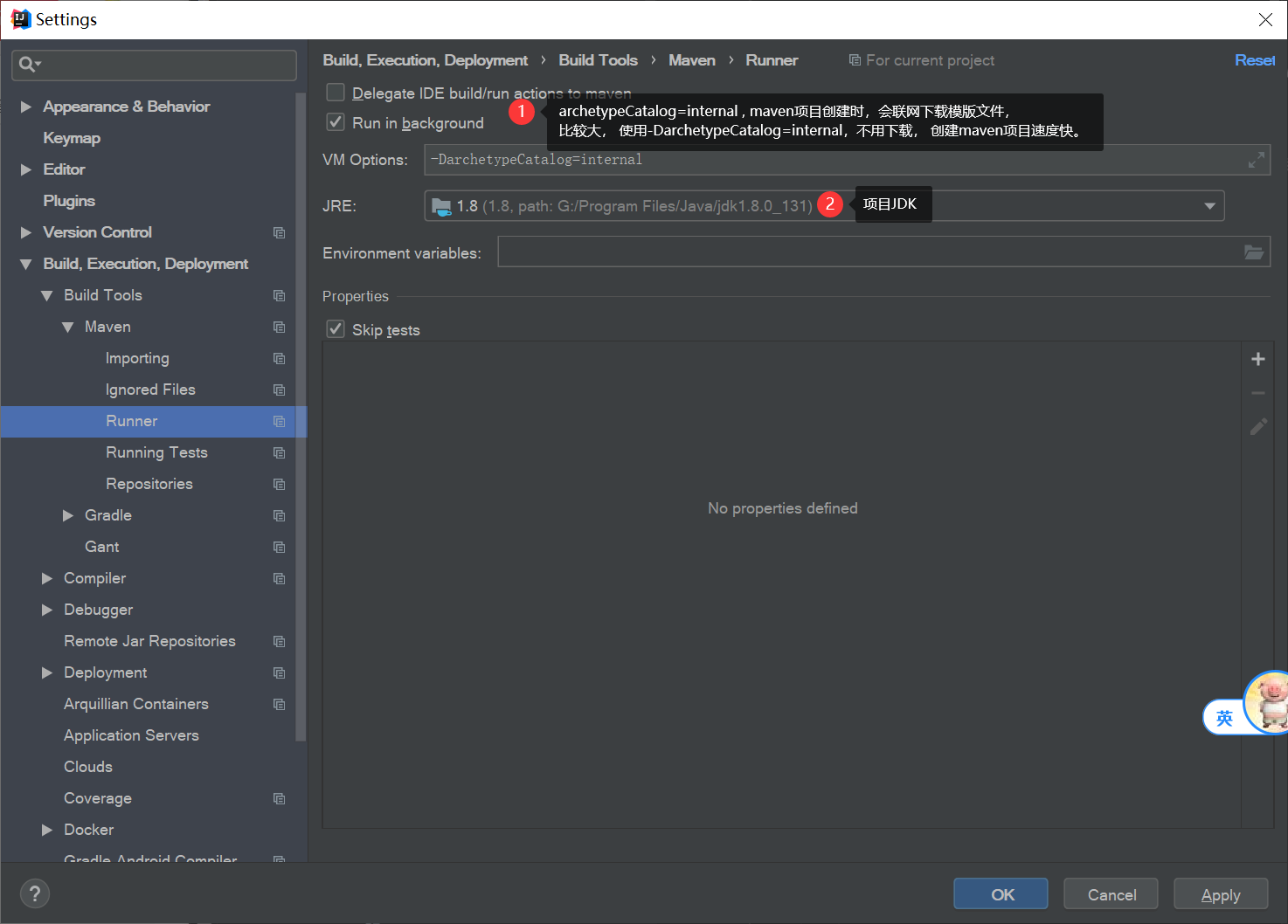The width and height of the screenshot is (1288, 924).
Task: Toggle the Run in background checkbox
Action: point(336,122)
